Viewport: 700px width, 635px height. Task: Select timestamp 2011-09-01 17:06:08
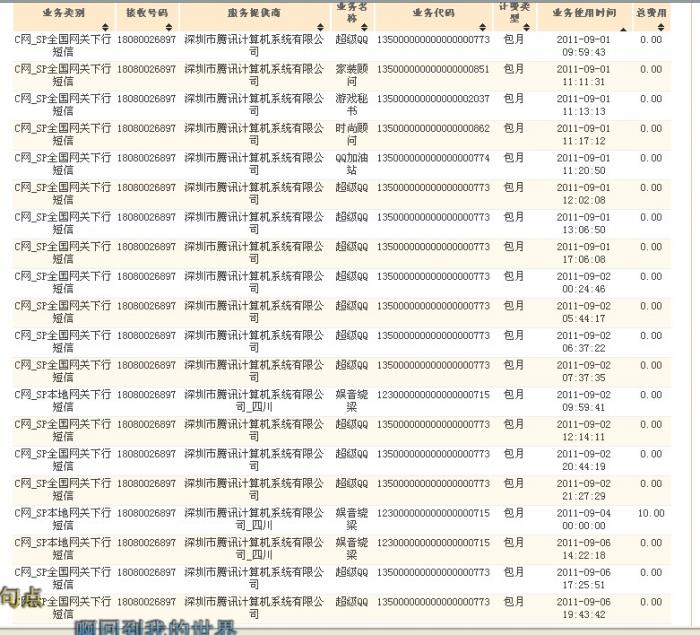point(584,253)
